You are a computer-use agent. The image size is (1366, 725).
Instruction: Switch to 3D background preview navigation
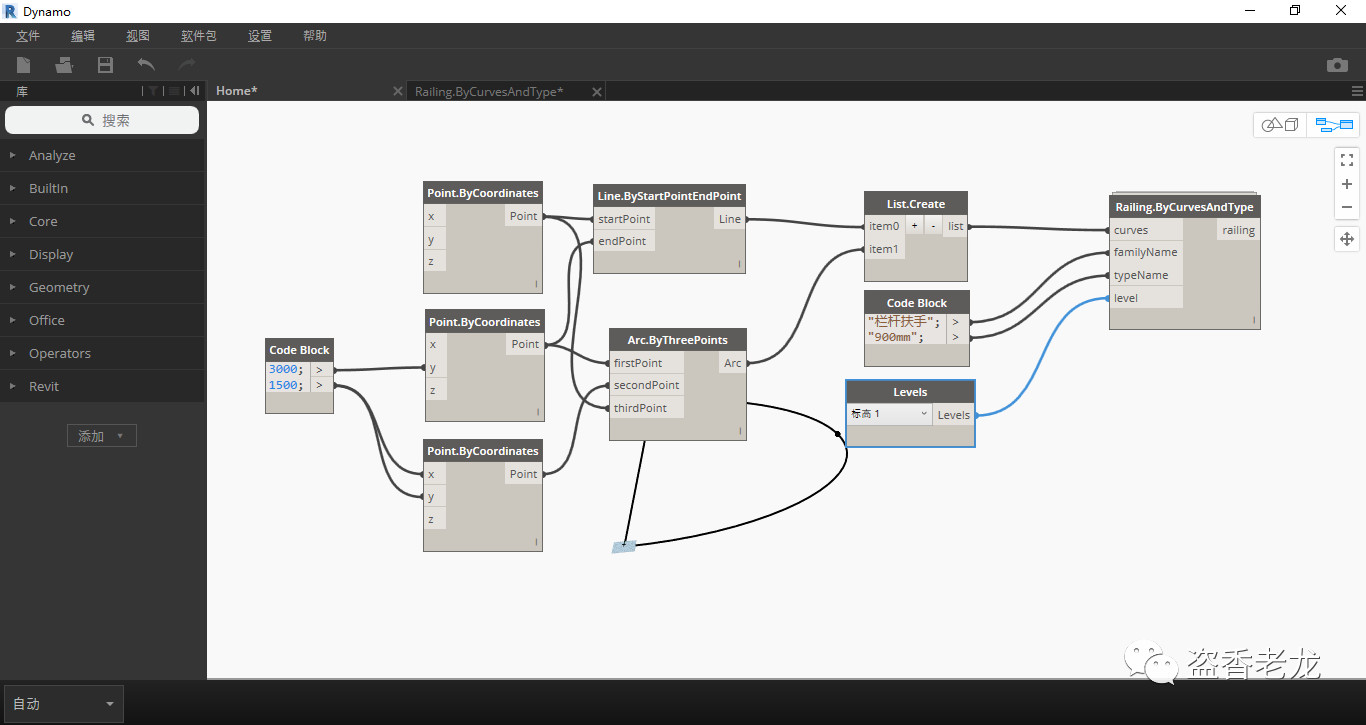[1280, 125]
